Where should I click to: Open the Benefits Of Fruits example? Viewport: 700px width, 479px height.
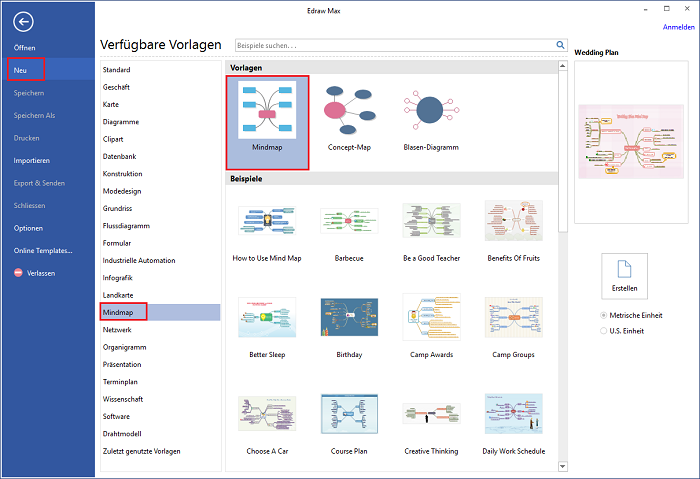coord(513,220)
